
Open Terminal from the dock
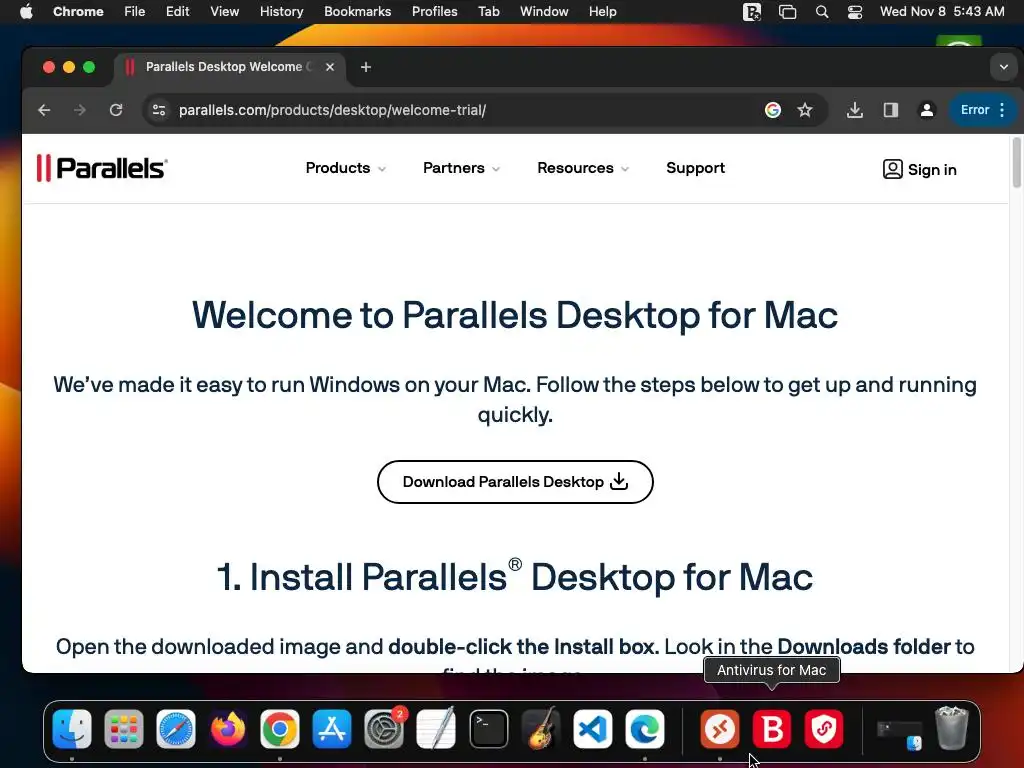click(x=488, y=729)
